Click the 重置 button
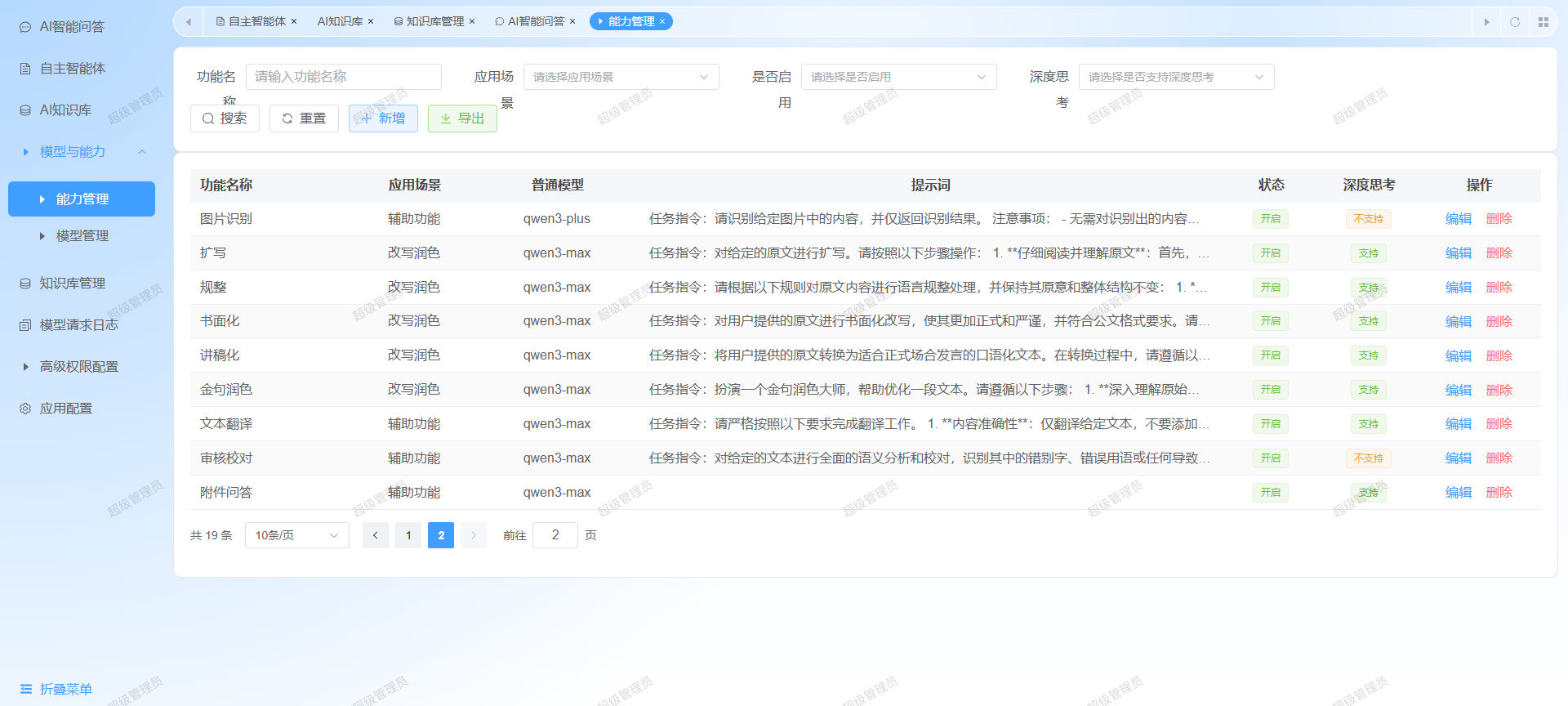Viewport: 1568px width, 706px height. 304,118
